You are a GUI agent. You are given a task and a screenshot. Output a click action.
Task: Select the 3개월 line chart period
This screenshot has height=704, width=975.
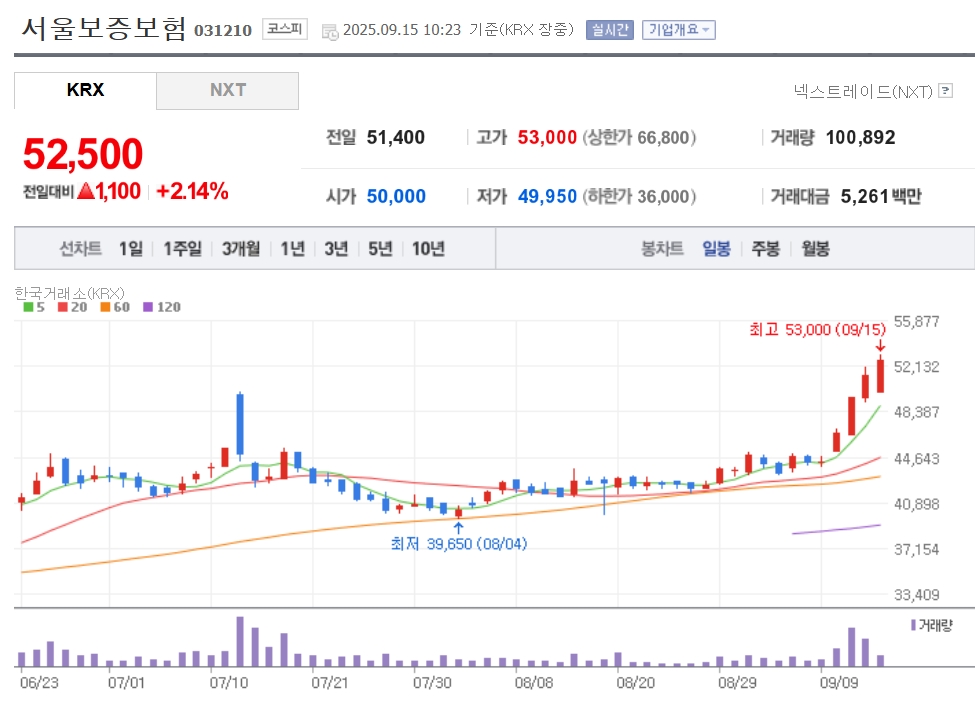[x=241, y=249]
